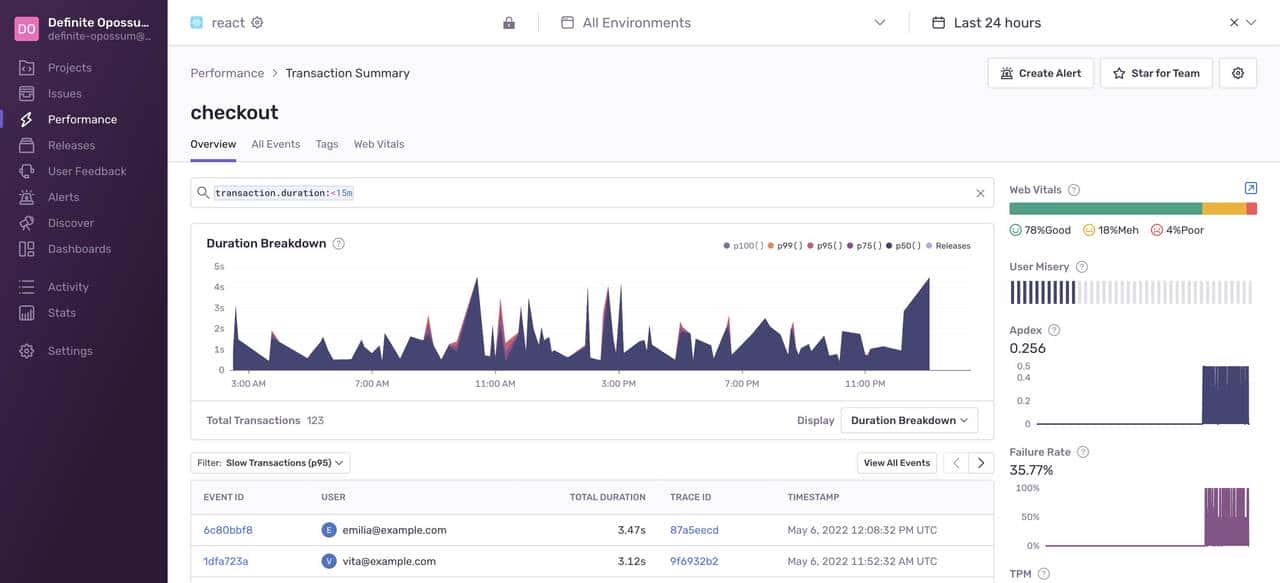1280x583 pixels.
Task: Click the Apdex info icon
Action: [1054, 330]
